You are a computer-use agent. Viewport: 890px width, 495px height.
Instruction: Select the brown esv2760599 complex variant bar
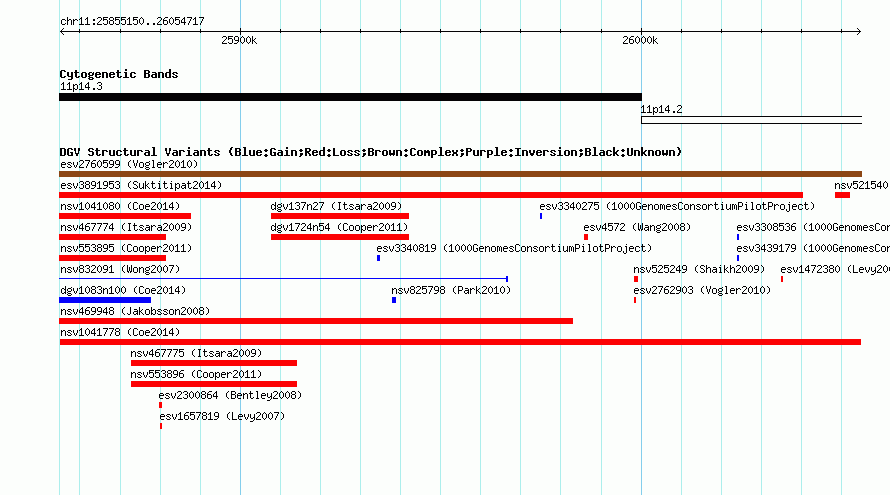click(x=460, y=174)
